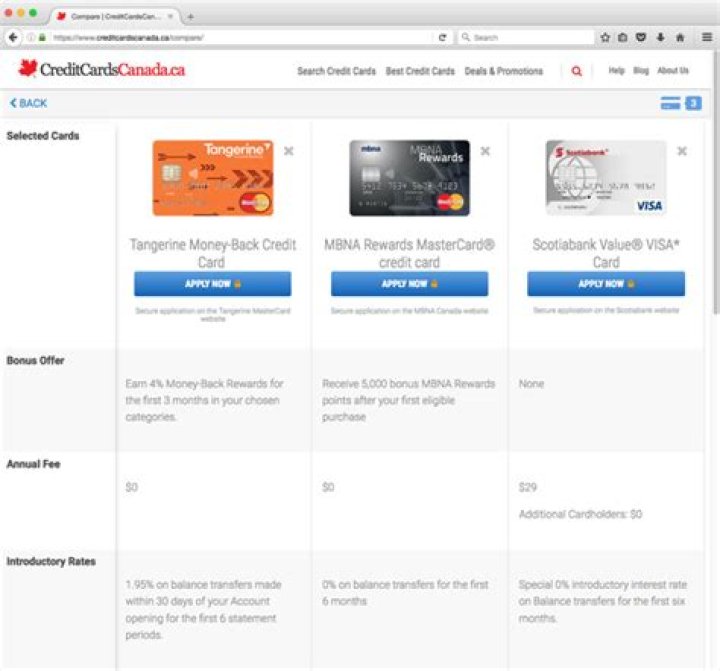
Task: Open the Blog page
Action: [641, 71]
